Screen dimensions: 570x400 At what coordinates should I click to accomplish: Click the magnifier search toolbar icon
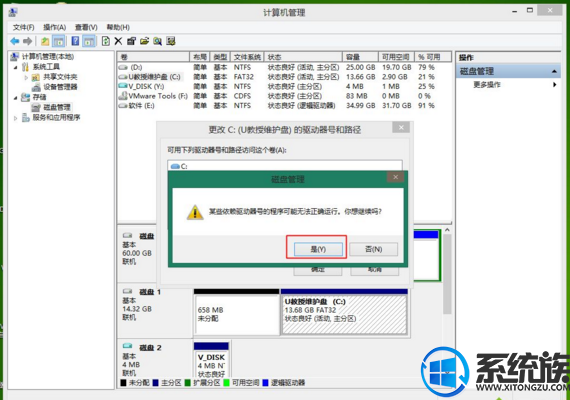157,41
